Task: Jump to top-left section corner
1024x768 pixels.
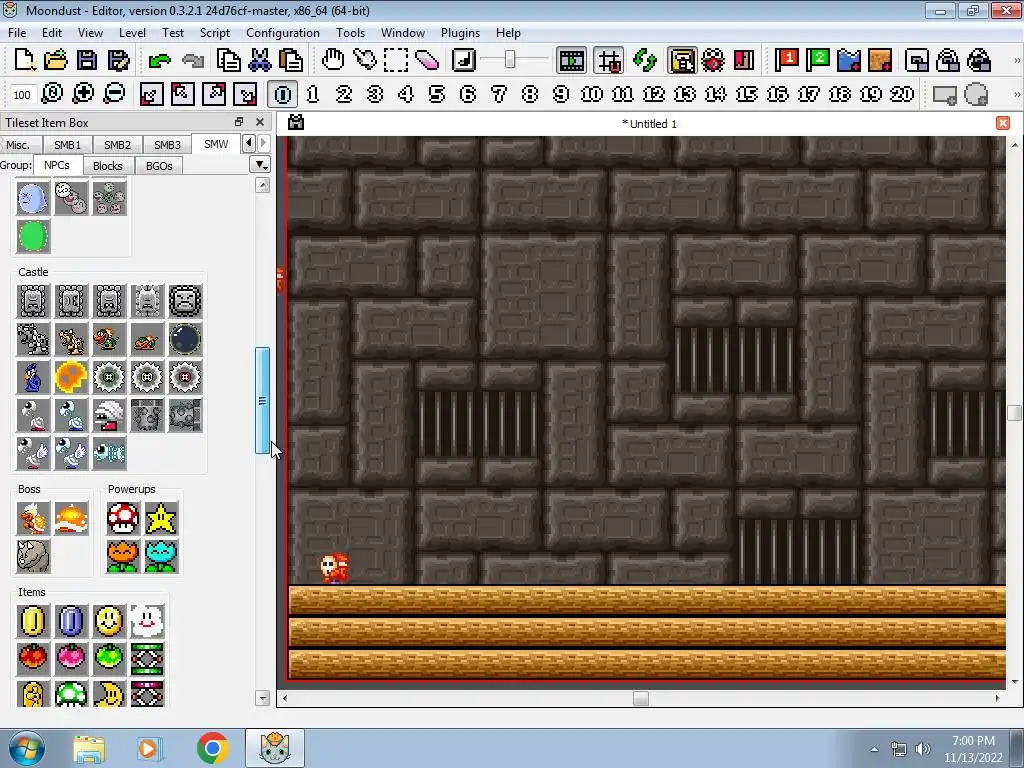Action: point(182,94)
